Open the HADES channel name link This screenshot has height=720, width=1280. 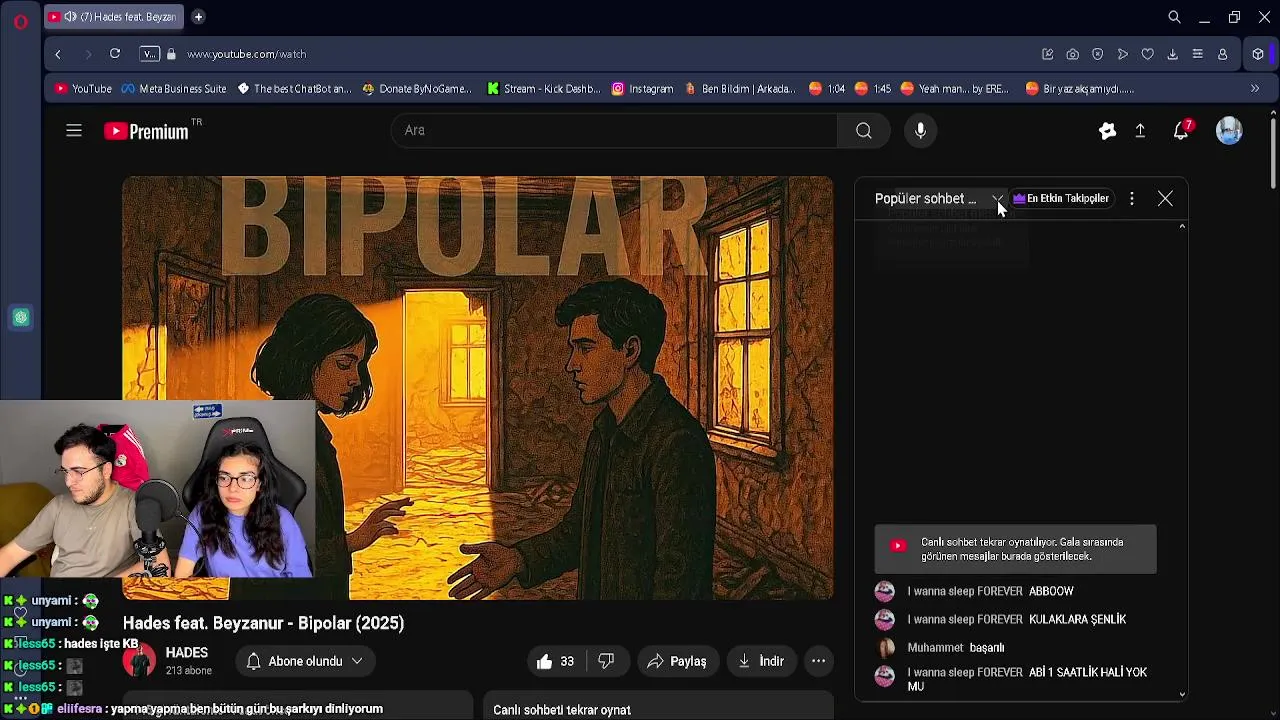[186, 653]
